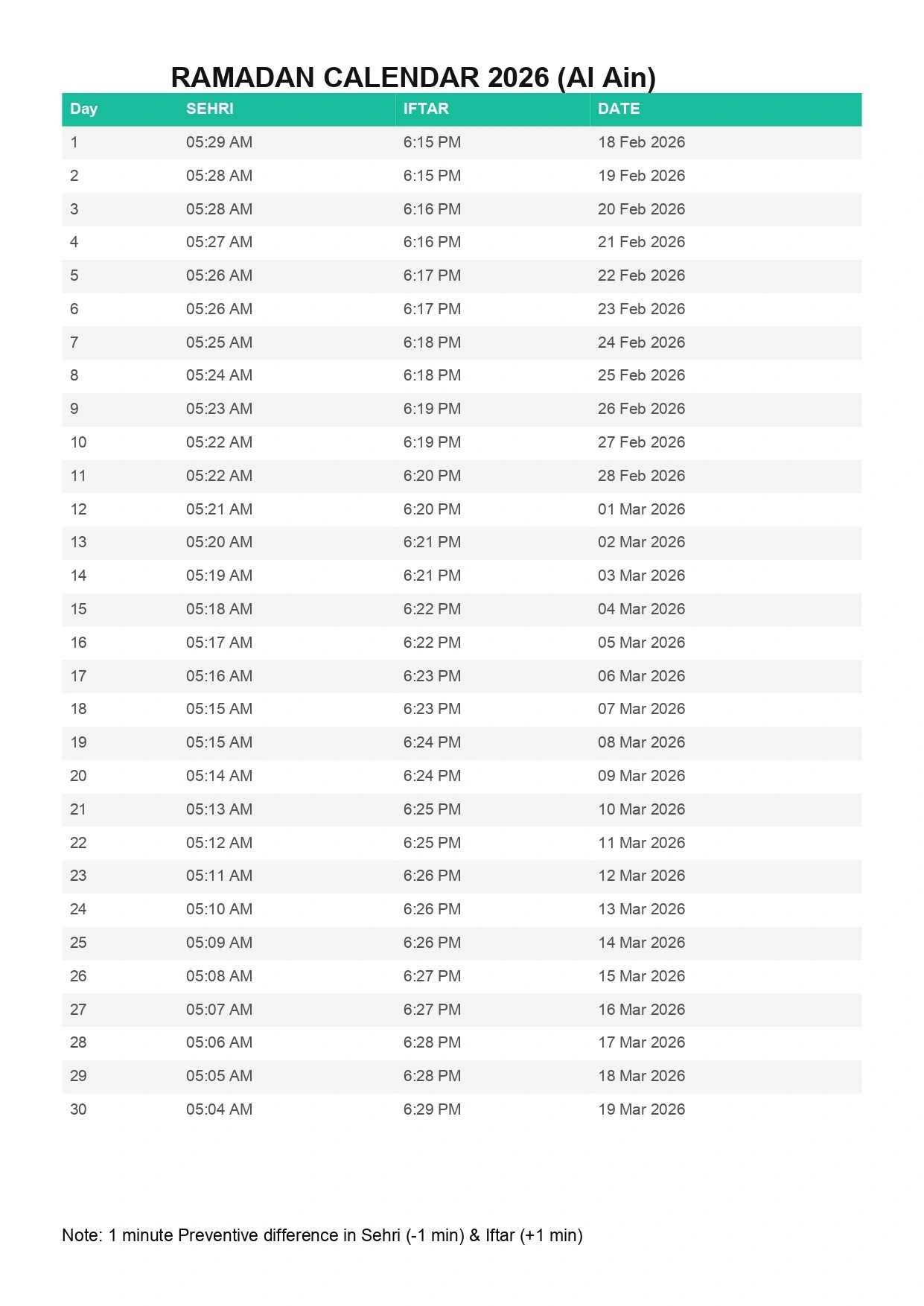
Task: Select Iftar time 6:27 PM on 15 Mar
Action: pos(432,976)
